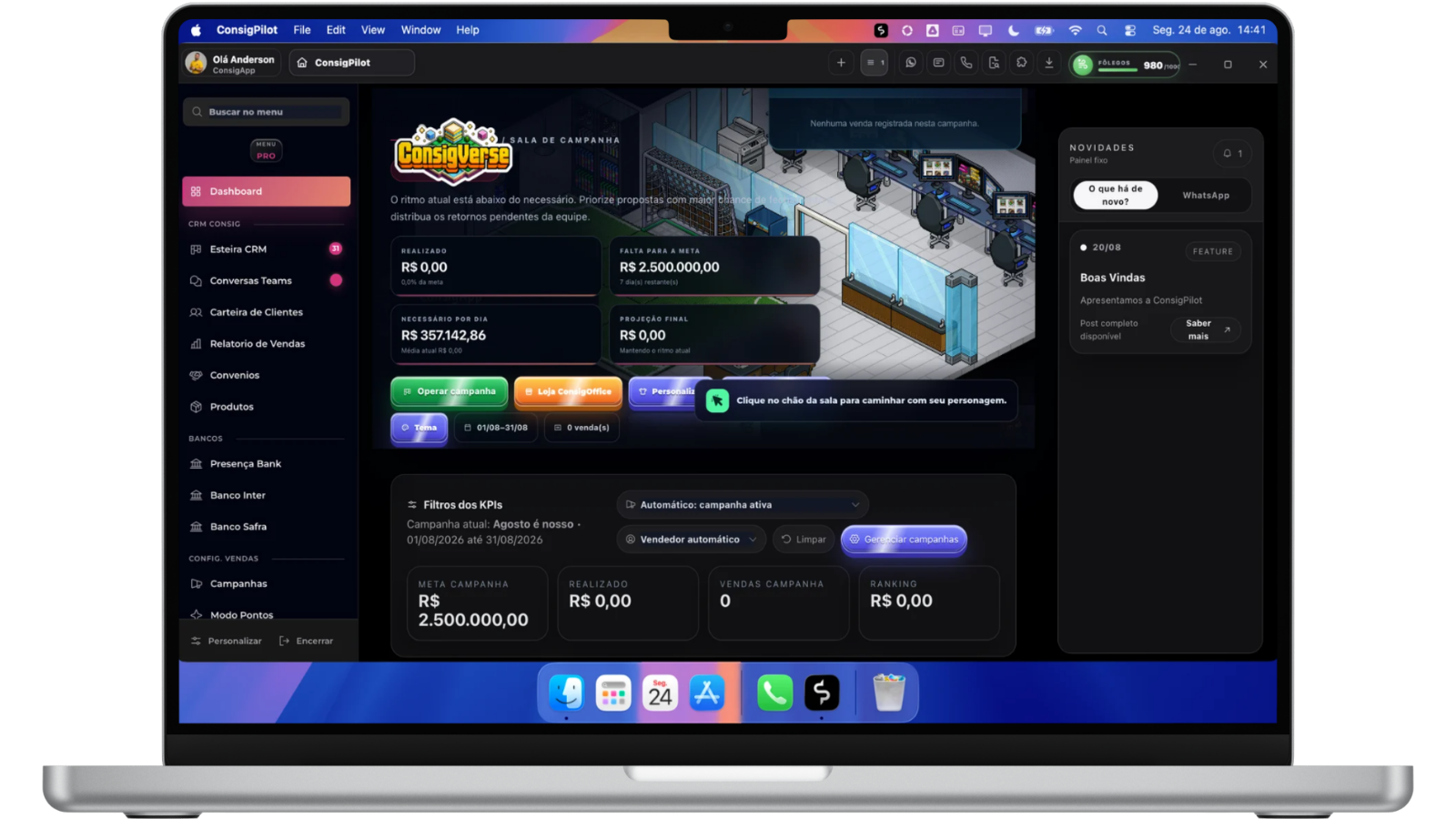Click the Saber mais link

tap(1206, 329)
